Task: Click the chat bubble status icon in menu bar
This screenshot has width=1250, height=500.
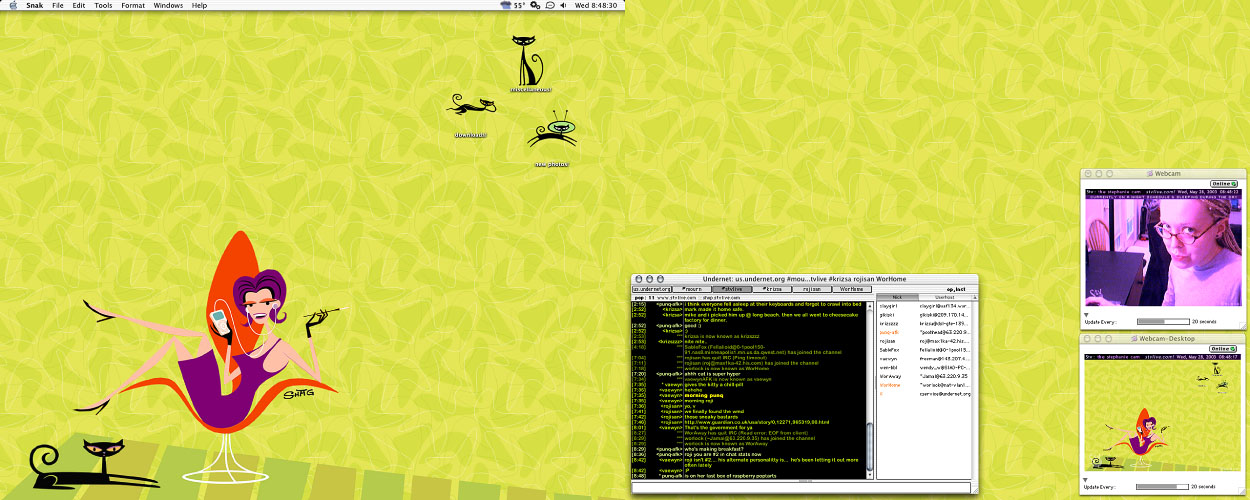Action: pos(550,5)
